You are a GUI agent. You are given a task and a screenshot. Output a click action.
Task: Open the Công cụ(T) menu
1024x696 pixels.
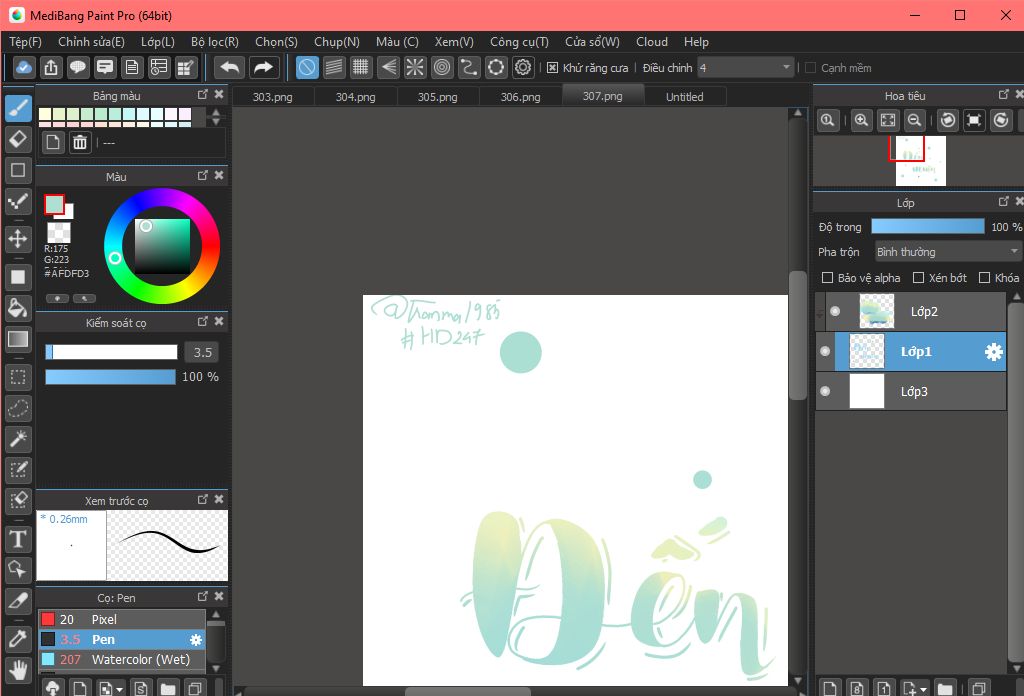point(519,42)
